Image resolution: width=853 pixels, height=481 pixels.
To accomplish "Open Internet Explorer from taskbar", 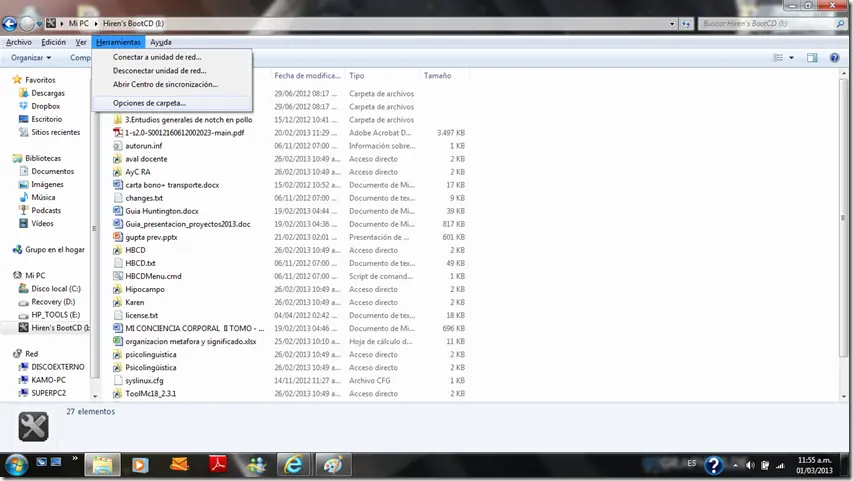I will 293,465.
